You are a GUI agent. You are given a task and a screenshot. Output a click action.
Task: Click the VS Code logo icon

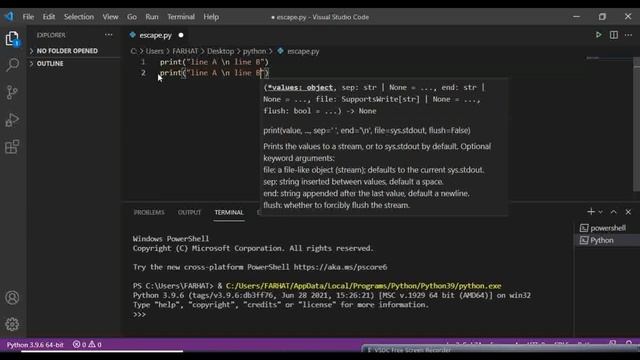click(9, 16)
